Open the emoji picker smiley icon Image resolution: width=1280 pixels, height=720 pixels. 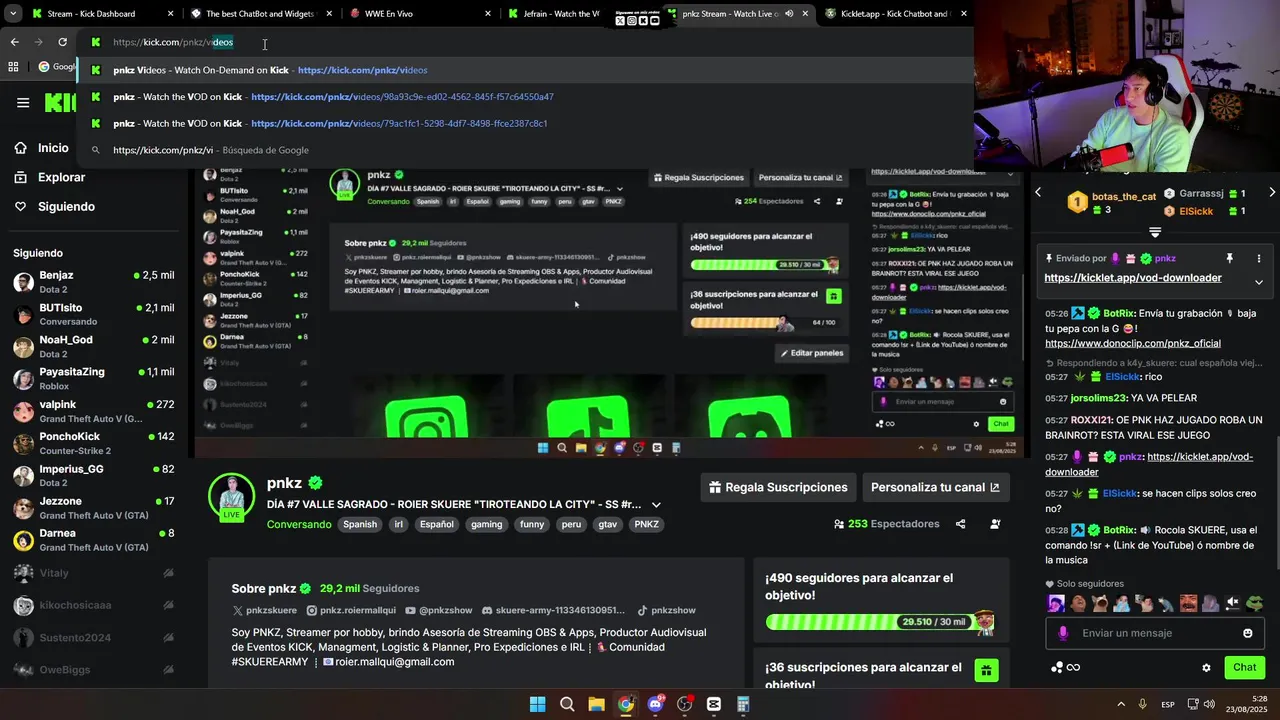(1248, 633)
